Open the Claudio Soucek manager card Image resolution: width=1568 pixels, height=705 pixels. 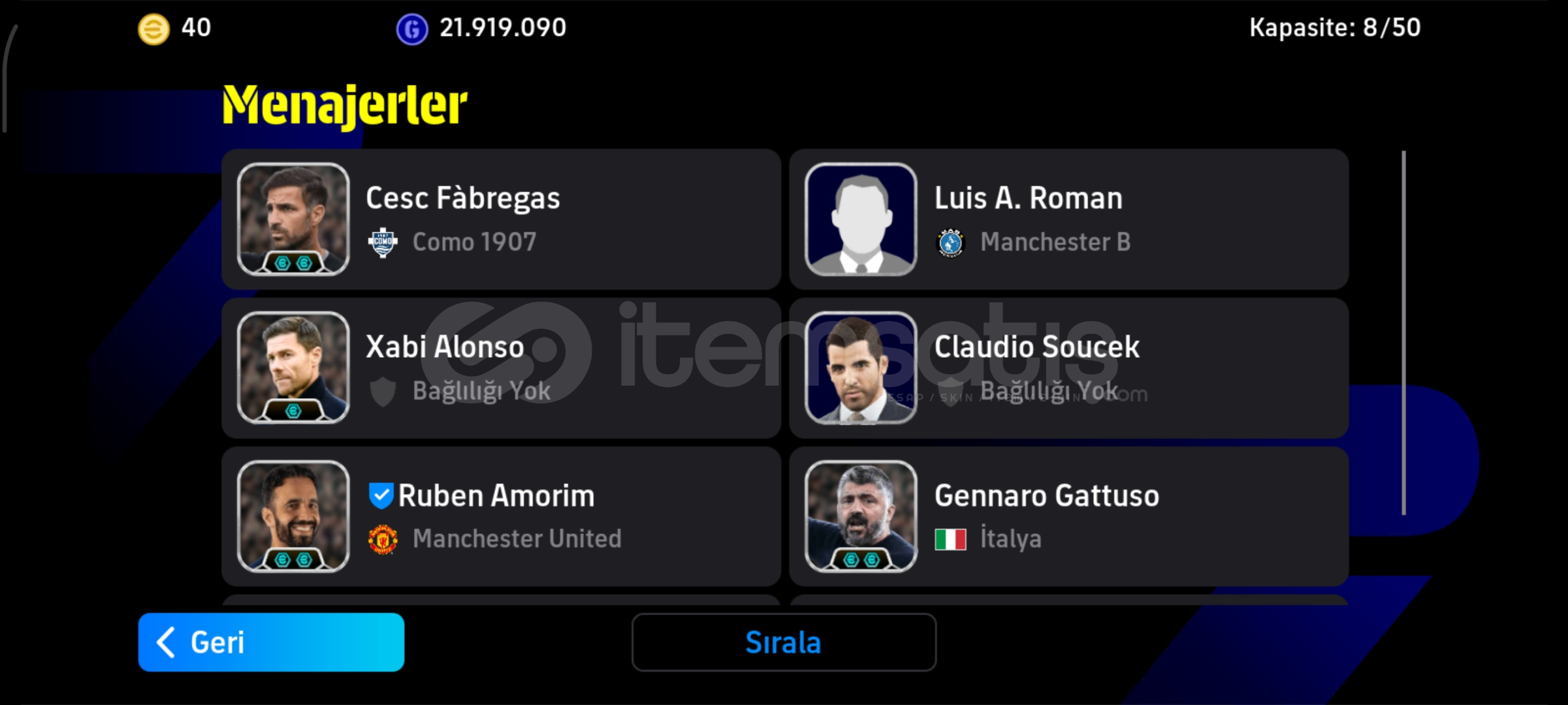click(1068, 368)
